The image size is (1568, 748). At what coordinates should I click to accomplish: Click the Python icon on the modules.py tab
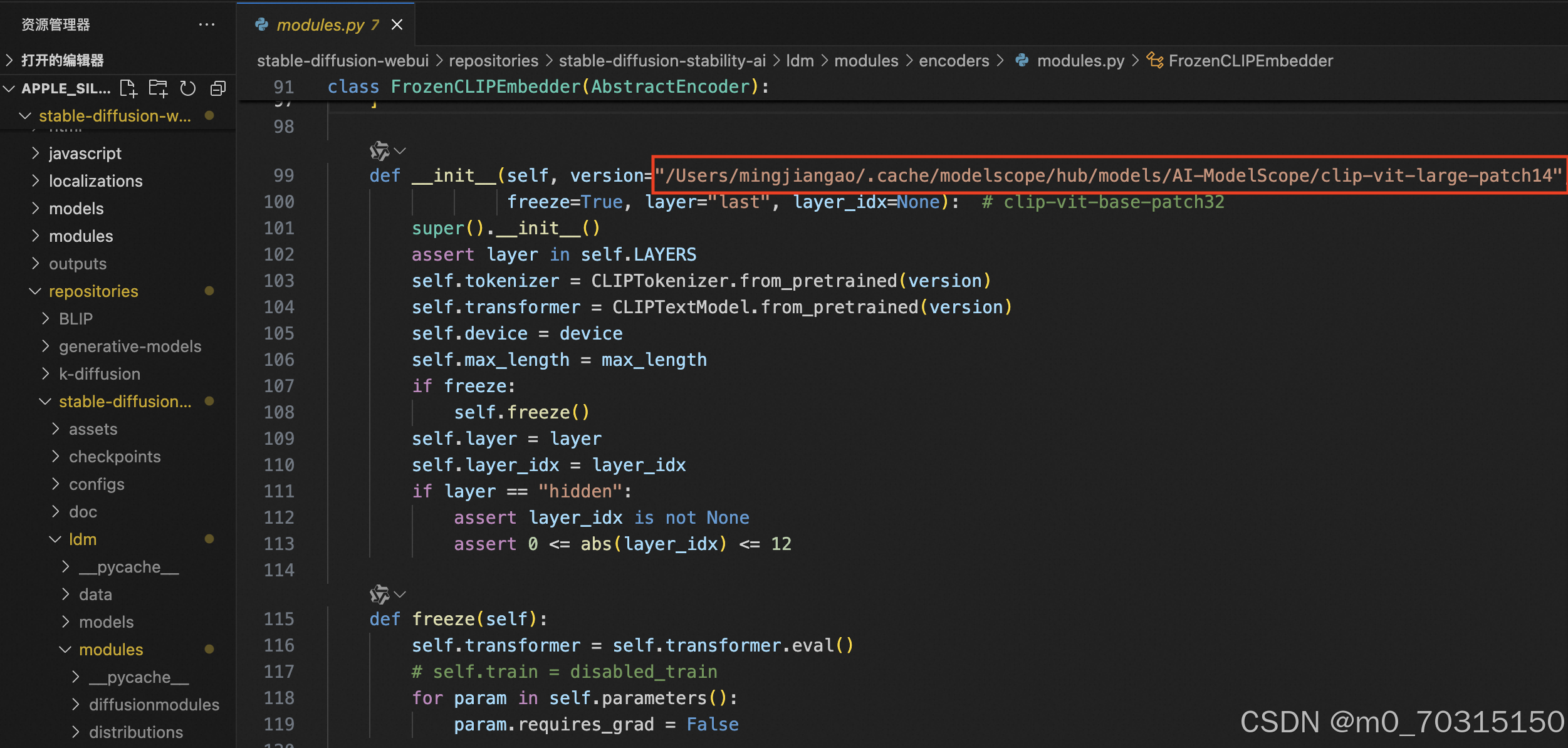click(x=261, y=24)
